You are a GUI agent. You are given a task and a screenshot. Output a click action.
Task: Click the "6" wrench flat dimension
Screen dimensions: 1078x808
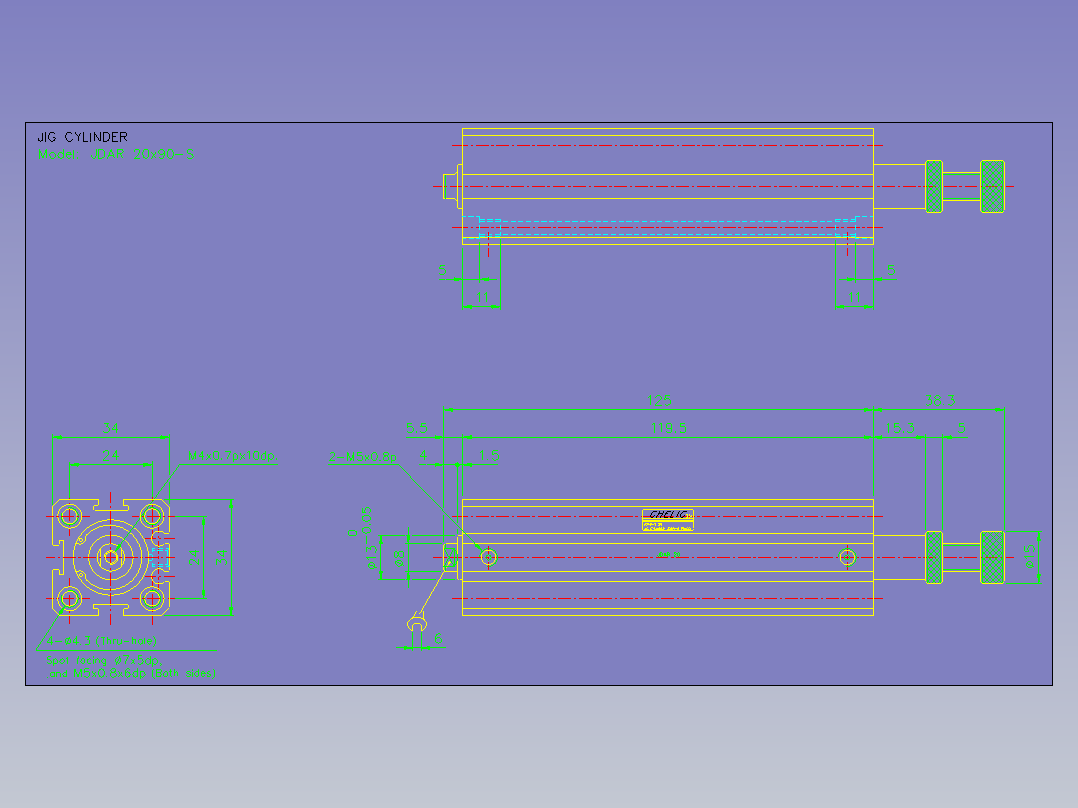(438, 639)
